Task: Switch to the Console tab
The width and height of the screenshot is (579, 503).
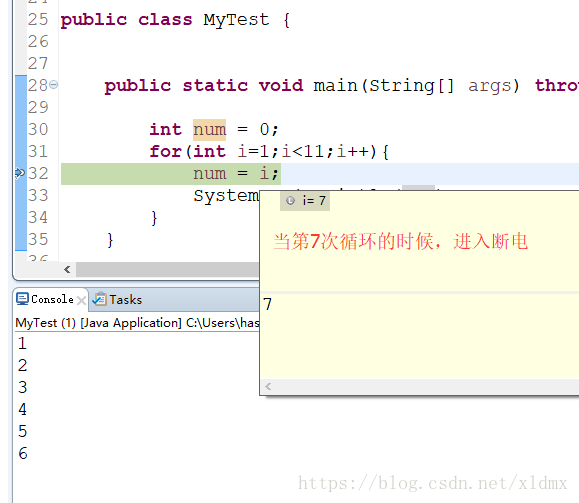Action: (52, 299)
